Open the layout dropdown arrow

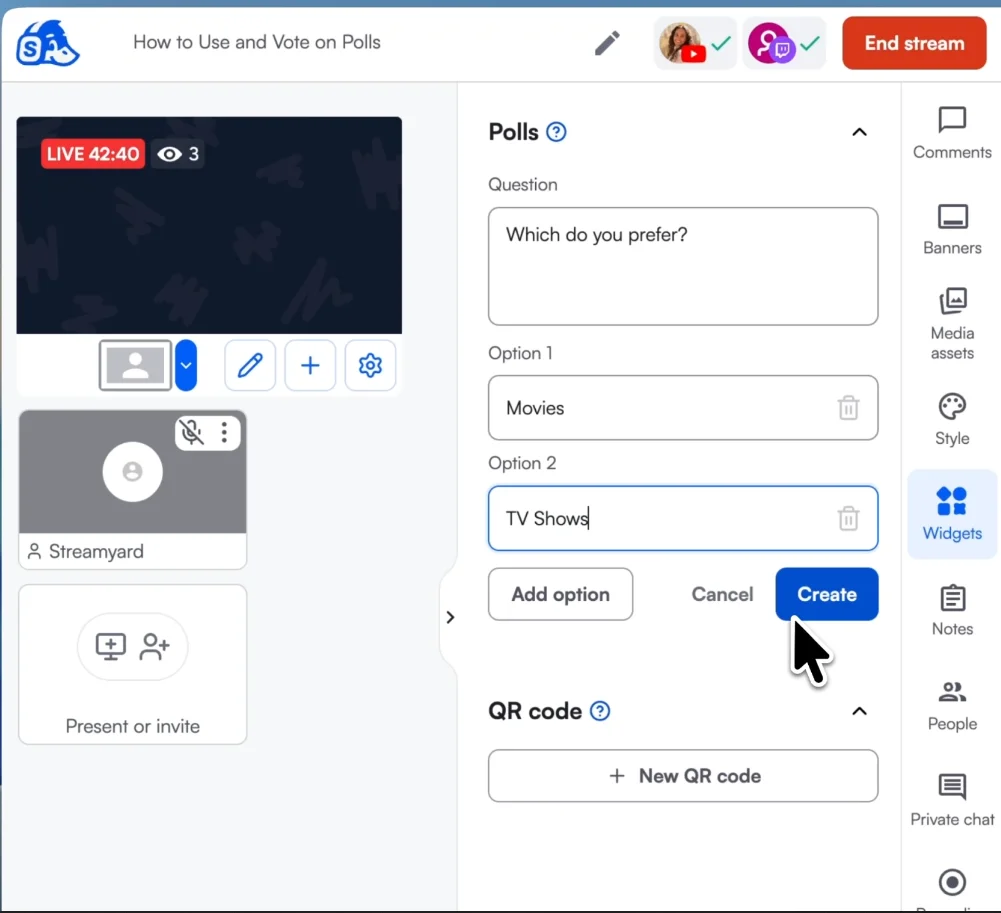coord(186,365)
